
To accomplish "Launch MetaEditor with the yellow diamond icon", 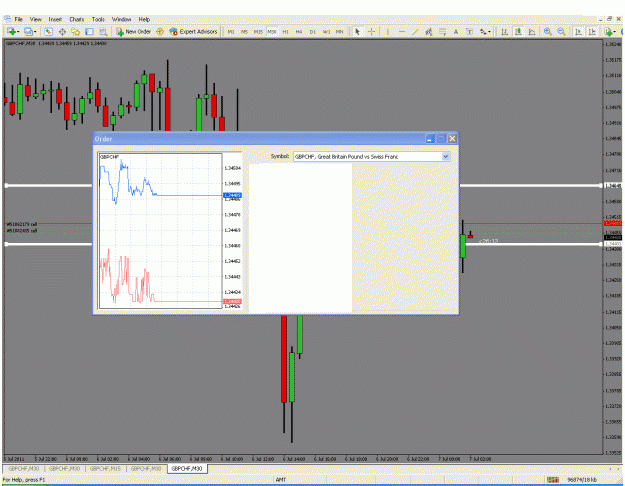I will point(160,31).
